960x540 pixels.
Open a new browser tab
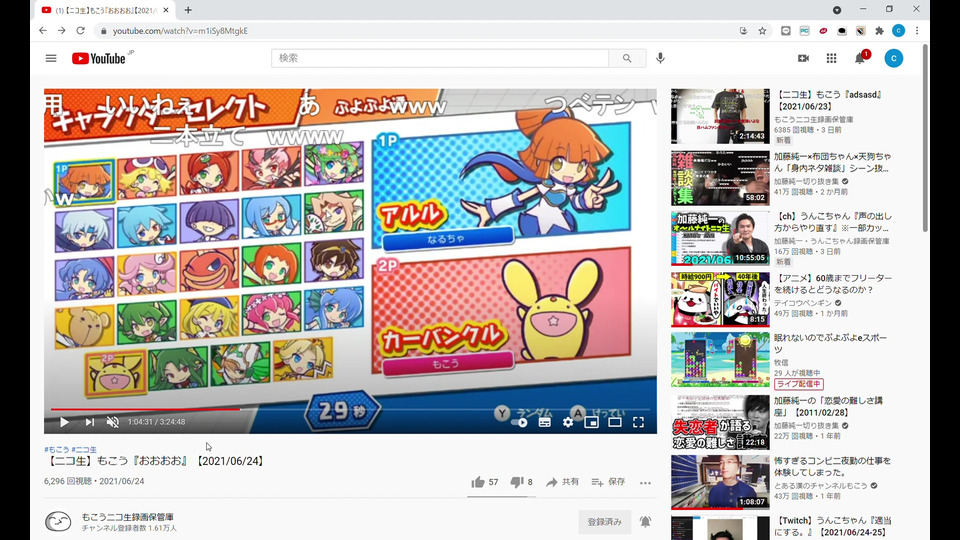click(x=188, y=10)
